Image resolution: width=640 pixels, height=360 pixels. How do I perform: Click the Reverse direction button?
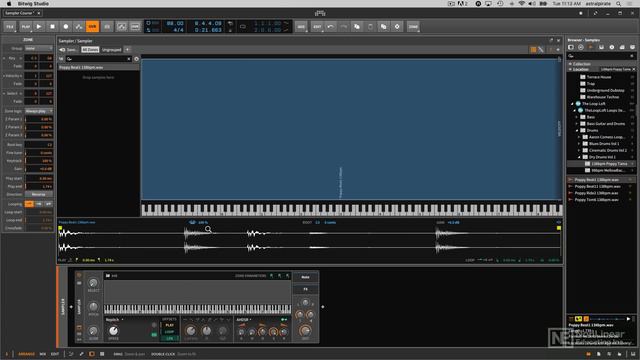pyautogui.click(x=39, y=194)
